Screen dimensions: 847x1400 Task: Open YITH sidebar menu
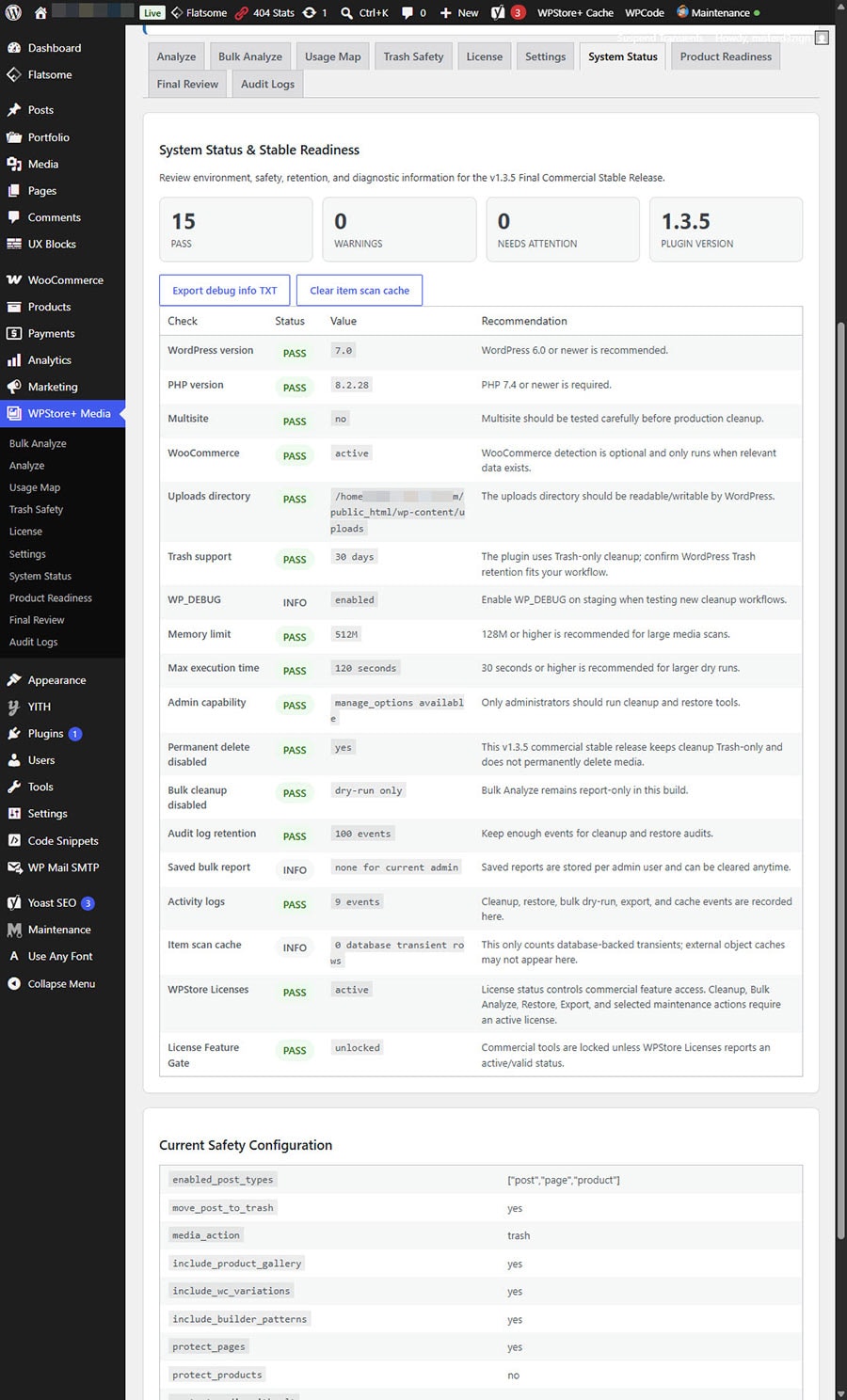point(40,707)
